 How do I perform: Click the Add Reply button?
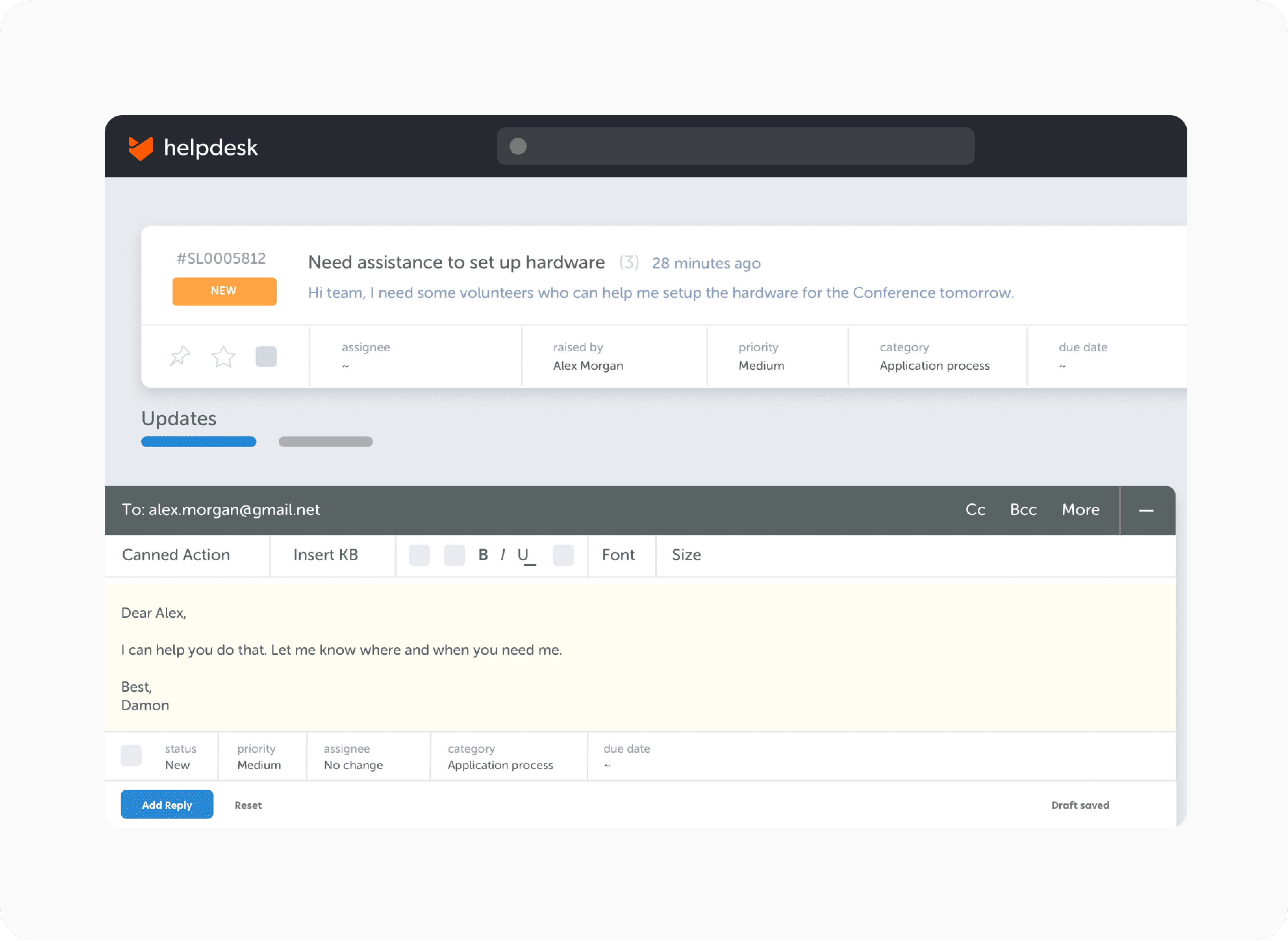tap(166, 804)
